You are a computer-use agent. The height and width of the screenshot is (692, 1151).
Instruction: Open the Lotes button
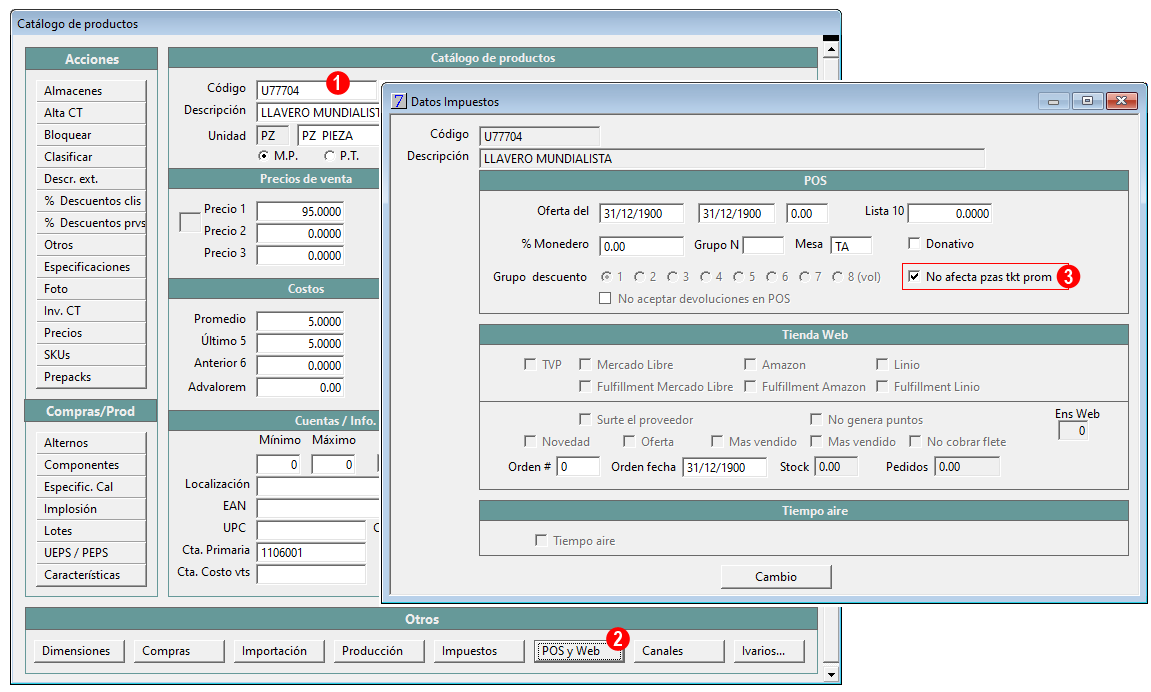coord(91,531)
